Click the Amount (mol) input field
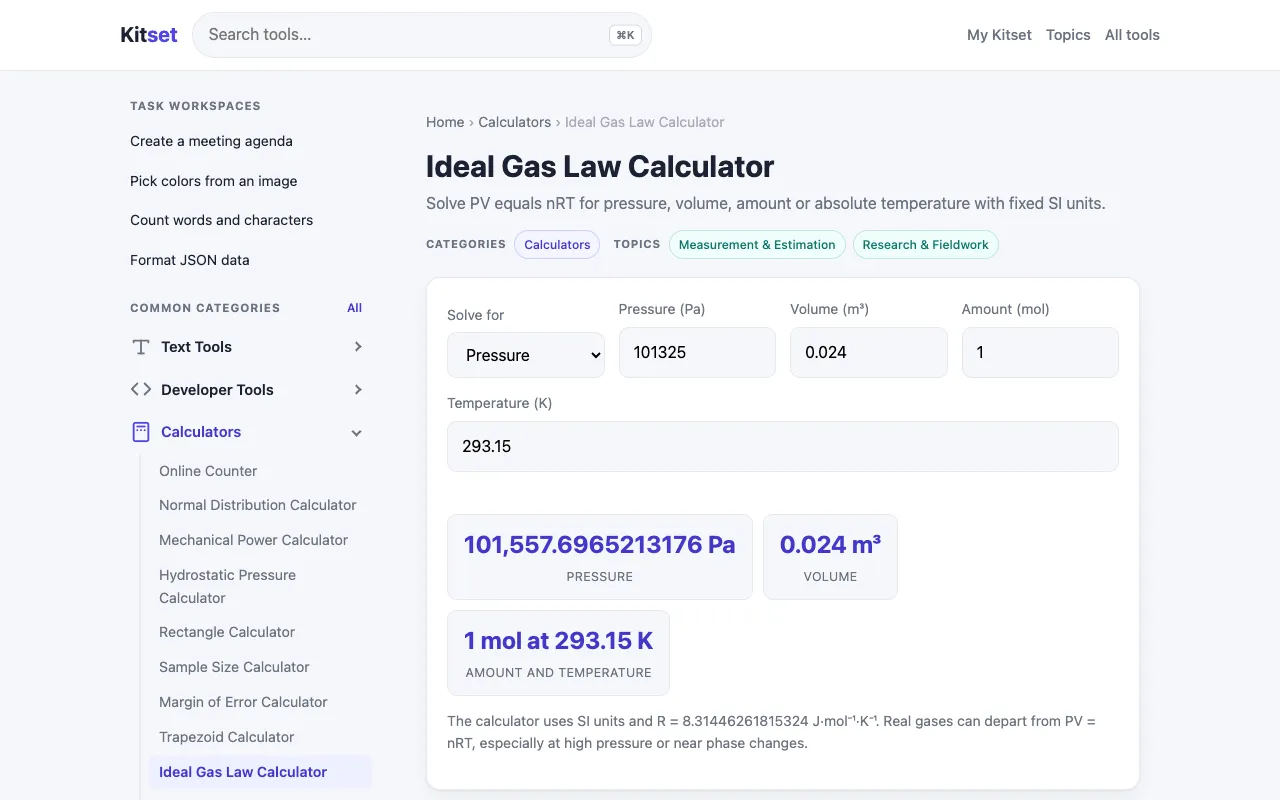 (1040, 352)
